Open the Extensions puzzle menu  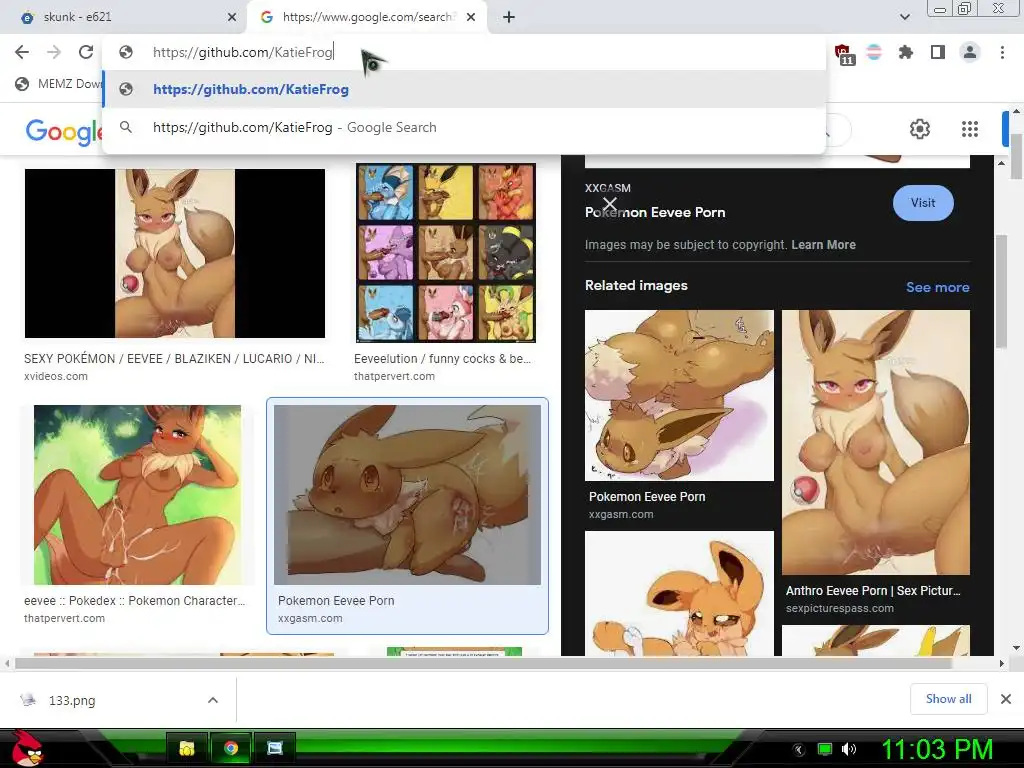click(906, 52)
